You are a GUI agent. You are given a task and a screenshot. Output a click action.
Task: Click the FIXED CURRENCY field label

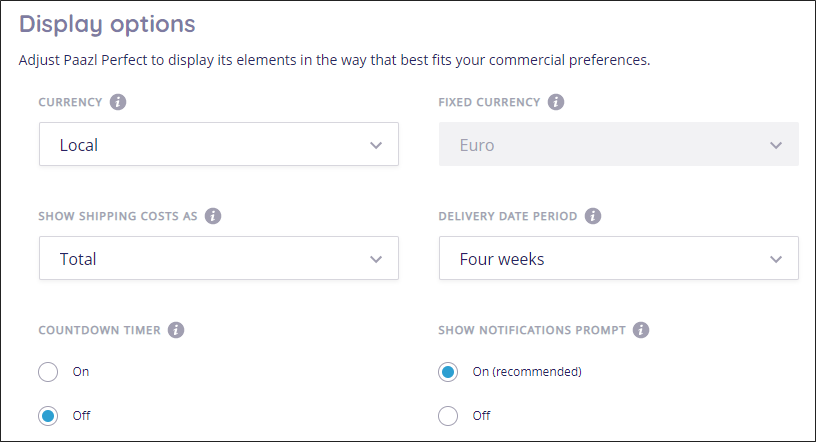tap(489, 102)
